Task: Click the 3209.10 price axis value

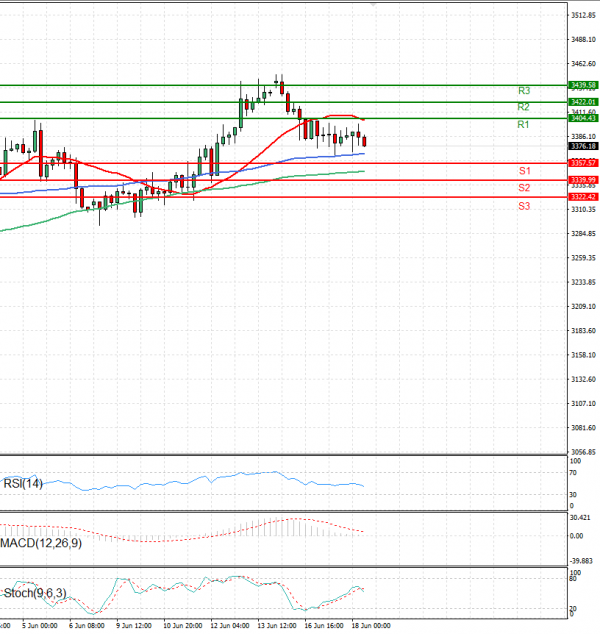Action: (583, 306)
